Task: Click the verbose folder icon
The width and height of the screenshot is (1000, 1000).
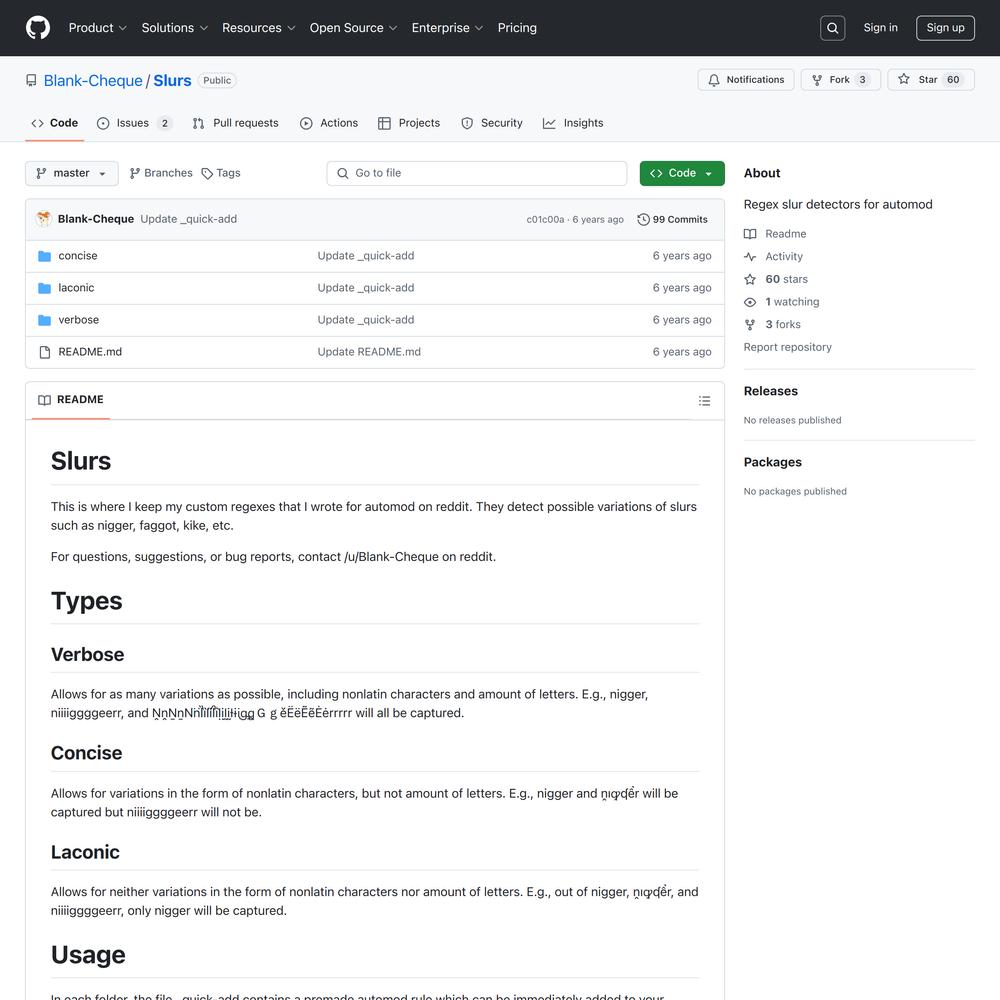Action: click(44, 320)
